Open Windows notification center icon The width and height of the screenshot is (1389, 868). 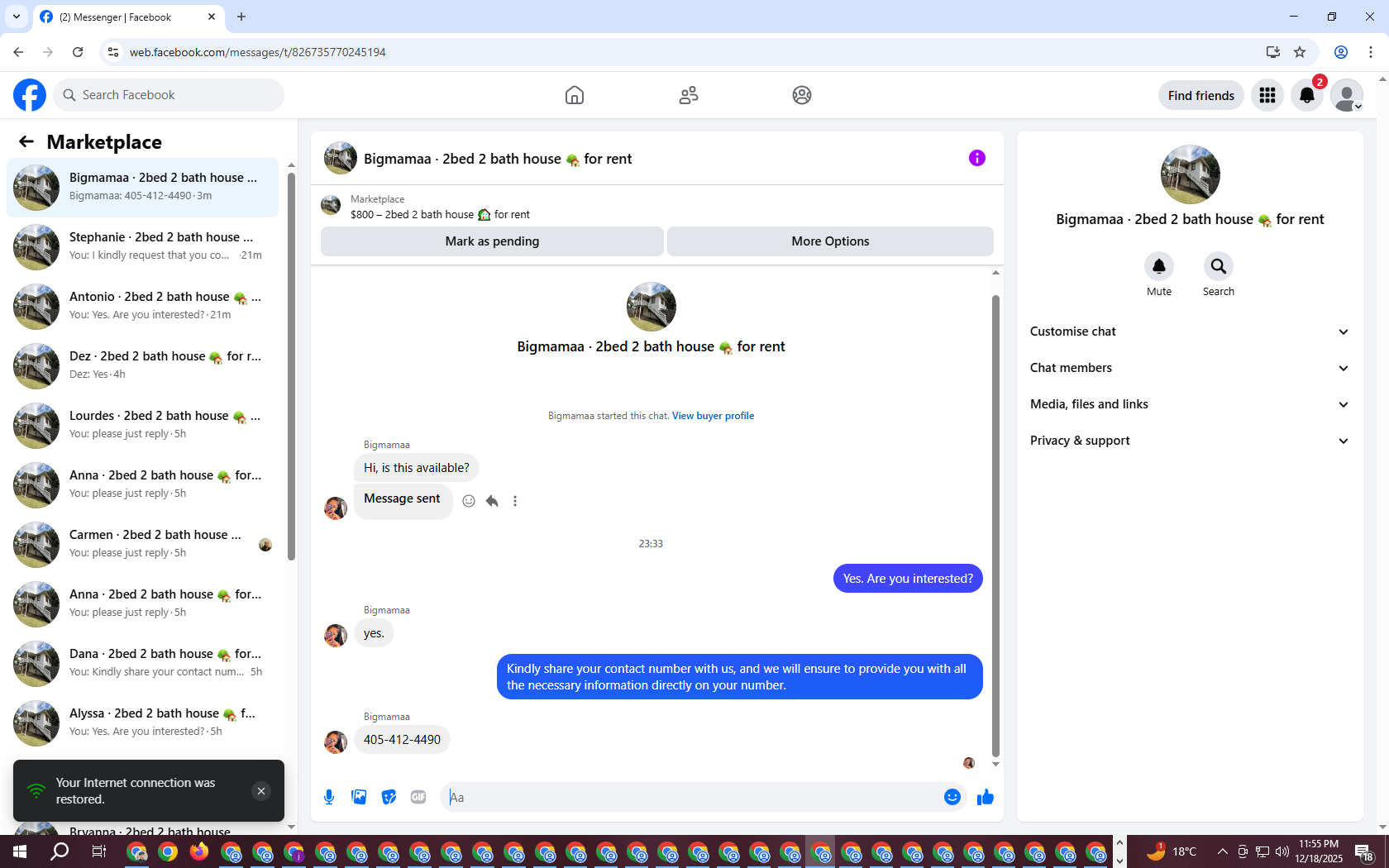(x=1365, y=851)
